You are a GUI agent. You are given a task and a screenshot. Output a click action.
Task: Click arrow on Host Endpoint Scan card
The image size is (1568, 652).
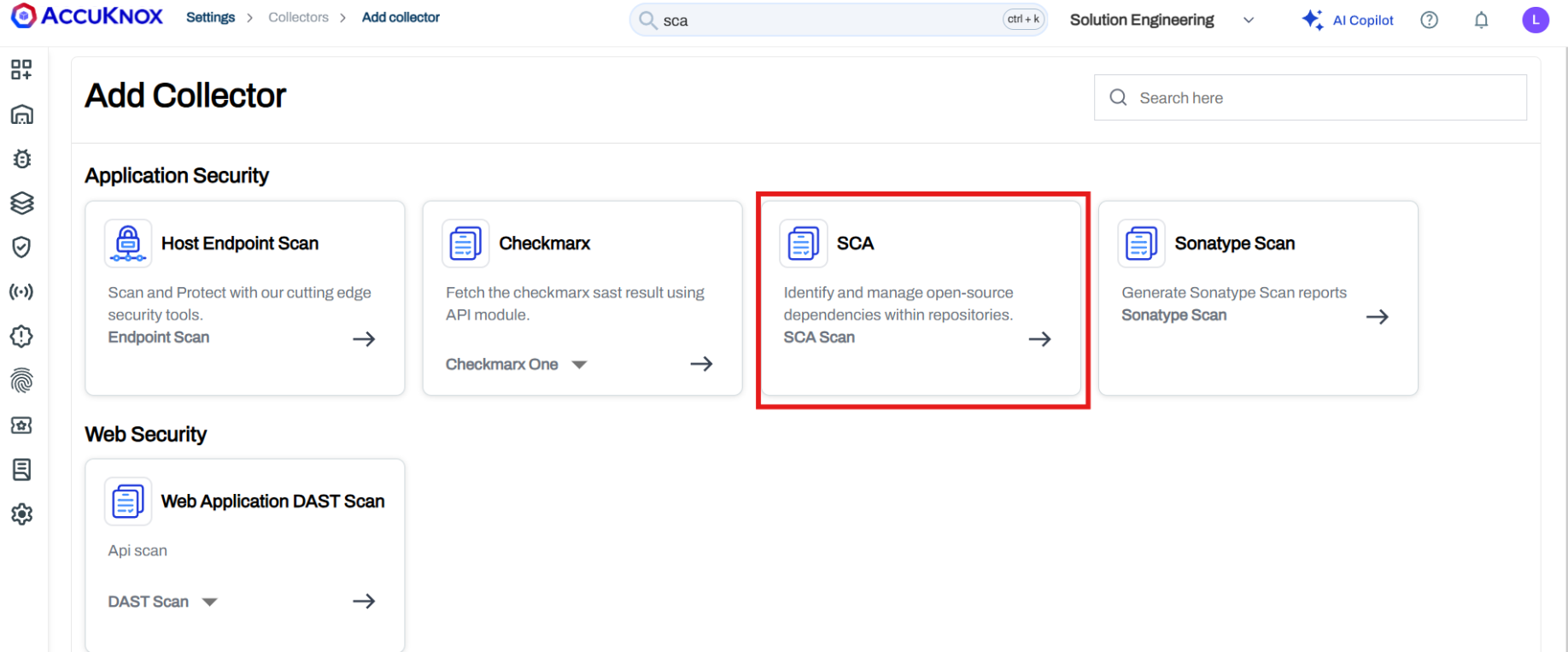point(364,339)
